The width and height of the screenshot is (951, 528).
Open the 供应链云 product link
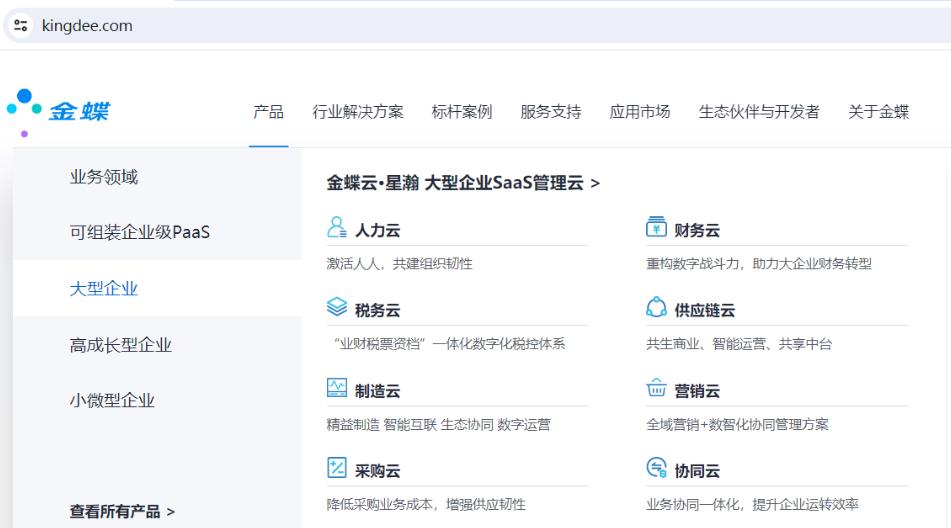704,310
